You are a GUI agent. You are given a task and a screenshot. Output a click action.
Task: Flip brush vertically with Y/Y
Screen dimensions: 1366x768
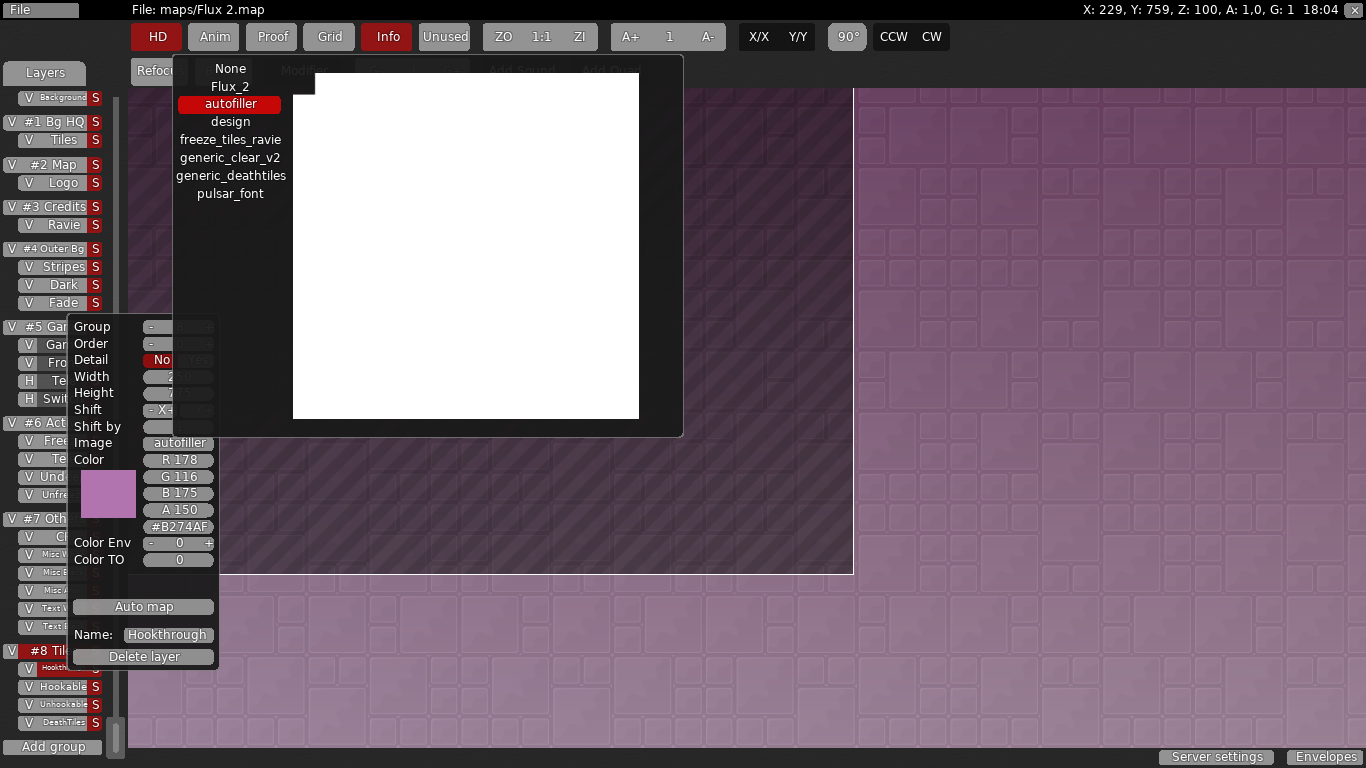[797, 37]
